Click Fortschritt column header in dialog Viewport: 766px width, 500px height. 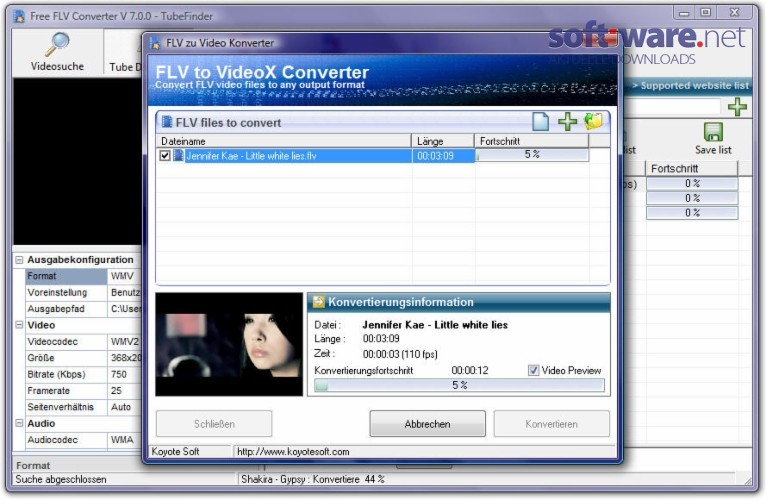click(x=532, y=141)
